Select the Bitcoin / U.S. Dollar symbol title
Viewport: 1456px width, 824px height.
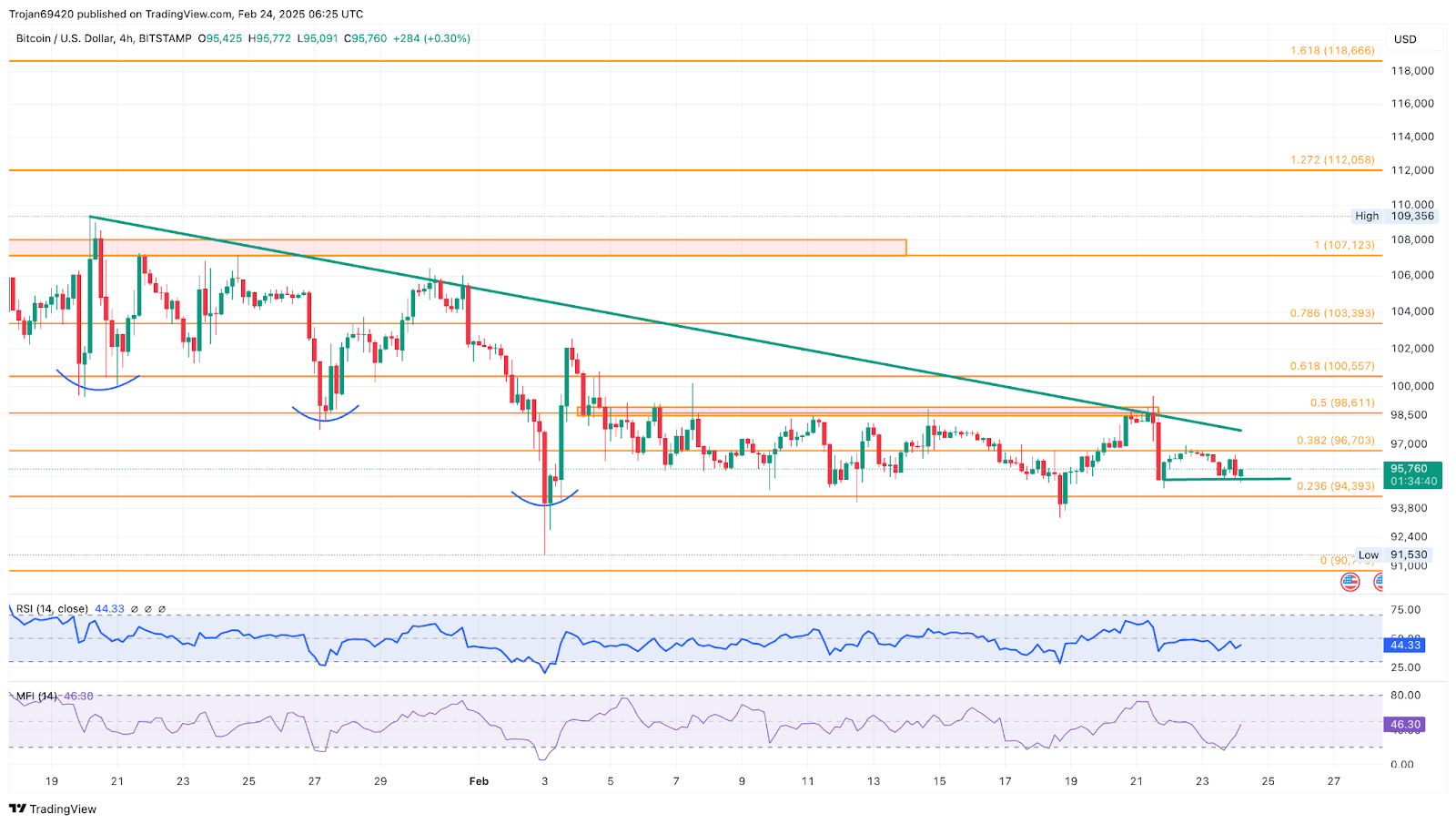pyautogui.click(x=64, y=38)
